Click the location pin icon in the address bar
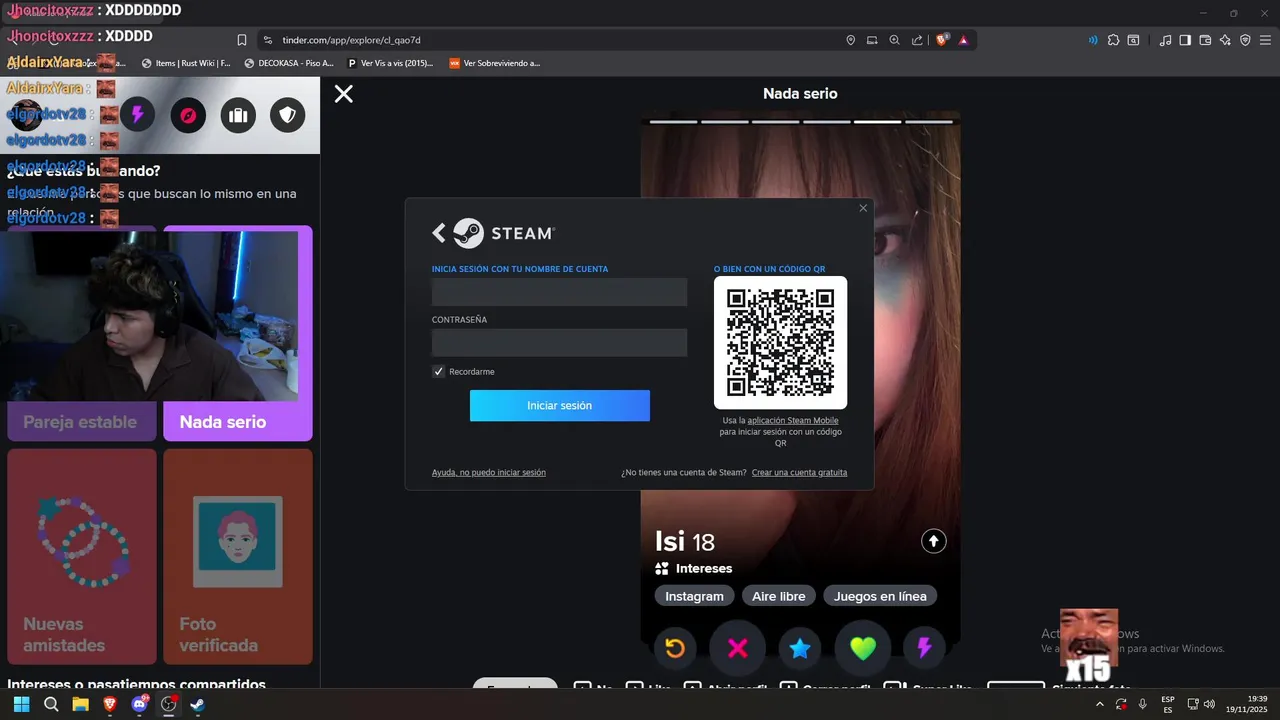This screenshot has height=720, width=1280. [850, 40]
